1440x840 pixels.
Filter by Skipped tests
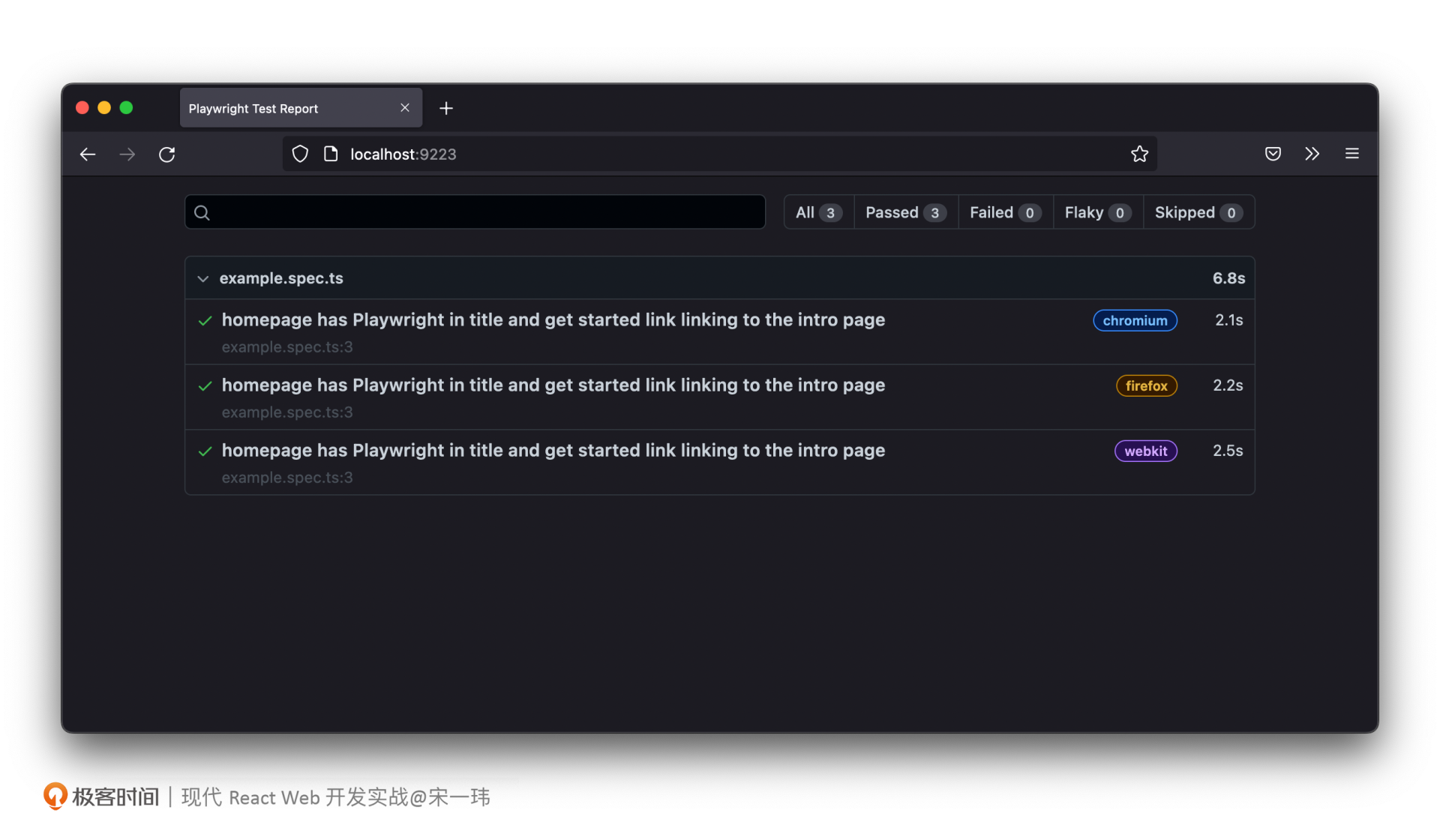click(1198, 213)
